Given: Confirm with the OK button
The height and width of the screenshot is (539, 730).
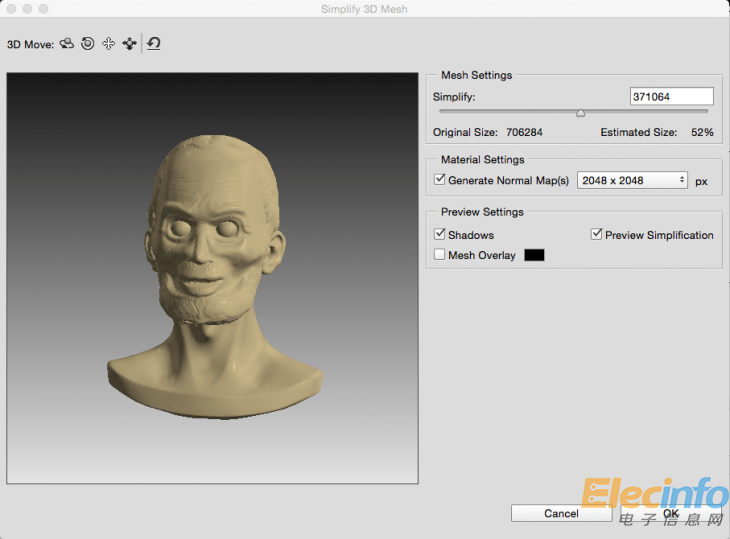Looking at the screenshot, I should coord(671,513).
